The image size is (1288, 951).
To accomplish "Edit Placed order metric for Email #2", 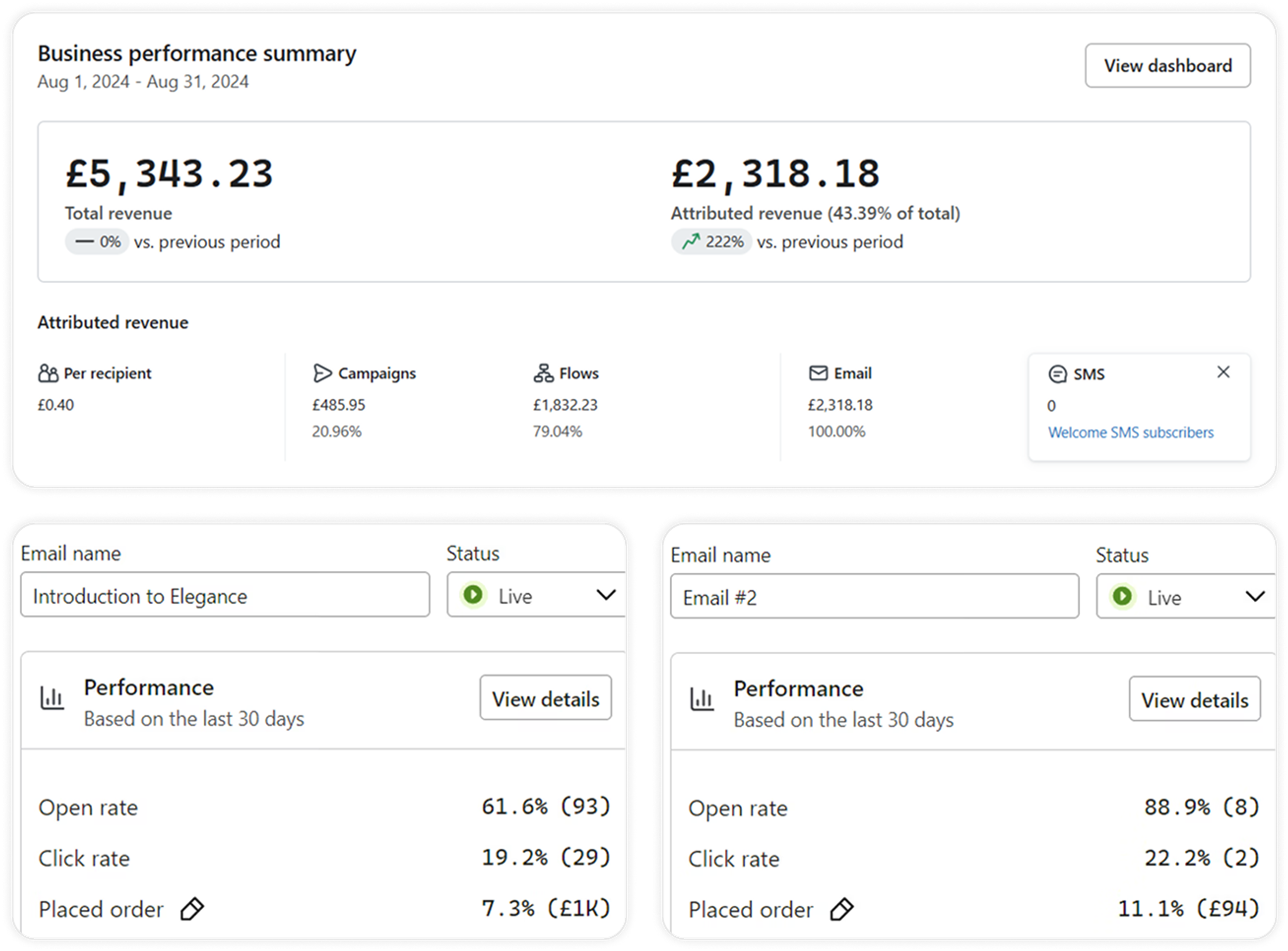I will (x=841, y=910).
